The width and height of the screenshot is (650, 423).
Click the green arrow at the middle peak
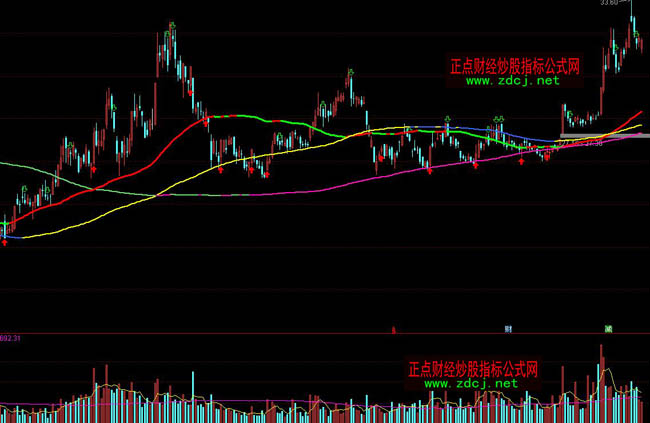351,71
